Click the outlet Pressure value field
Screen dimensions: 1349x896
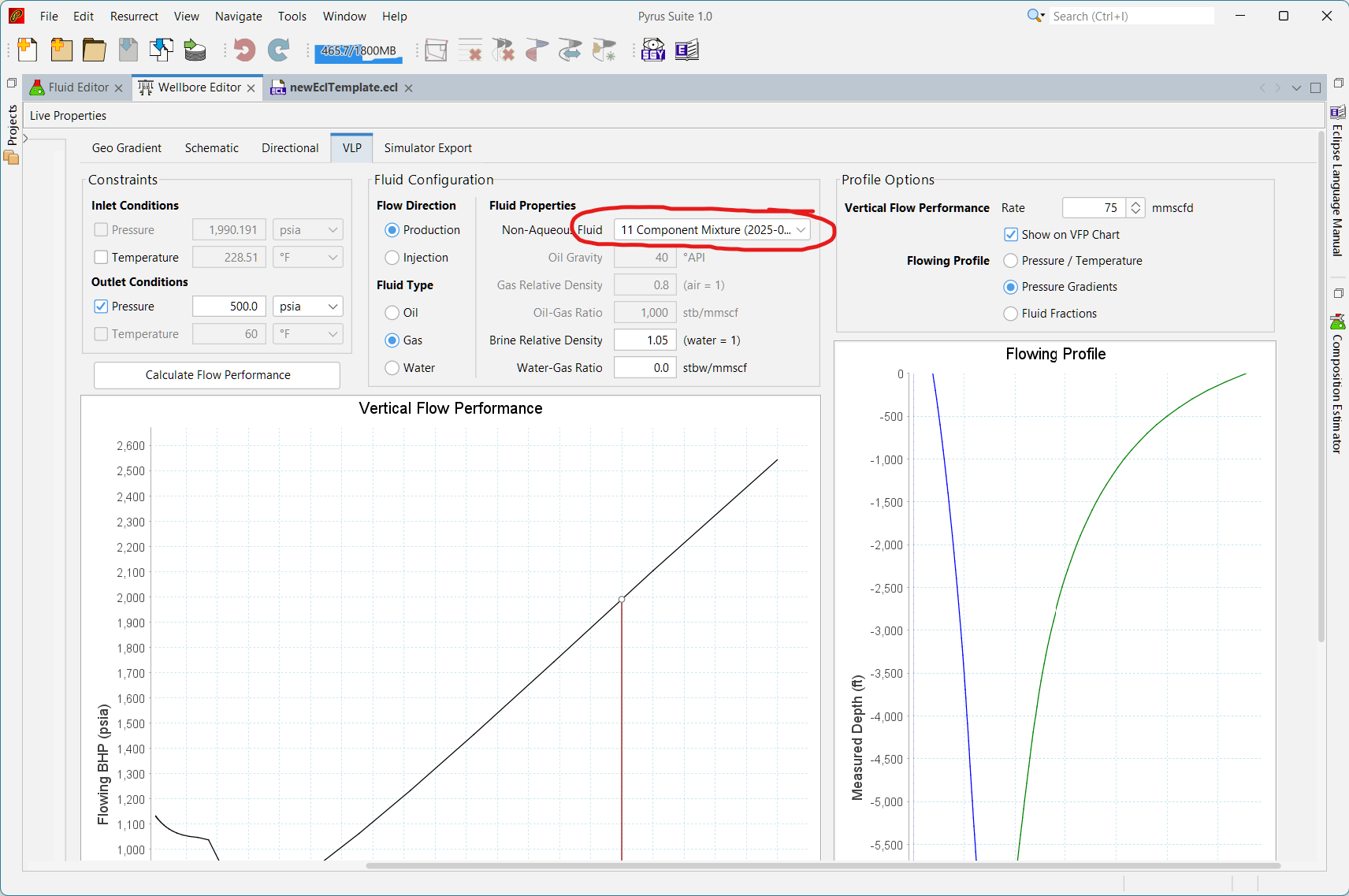[x=229, y=307]
